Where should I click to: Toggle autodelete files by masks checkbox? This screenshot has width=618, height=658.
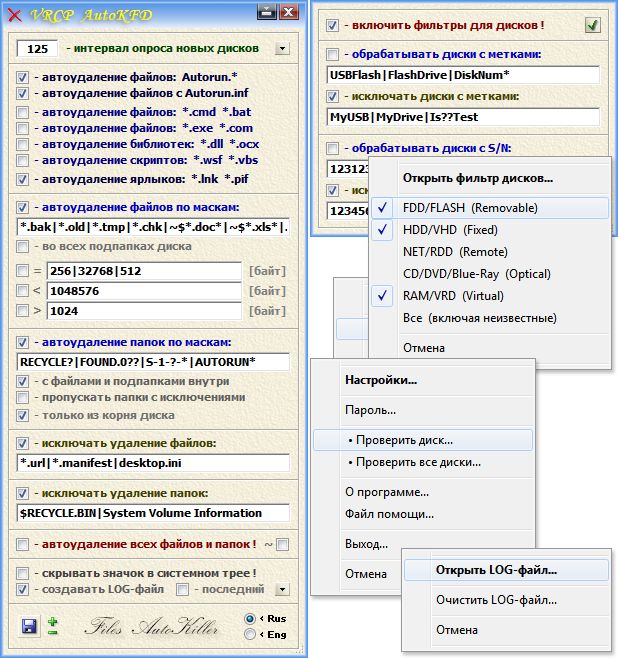pyautogui.click(x=23, y=207)
